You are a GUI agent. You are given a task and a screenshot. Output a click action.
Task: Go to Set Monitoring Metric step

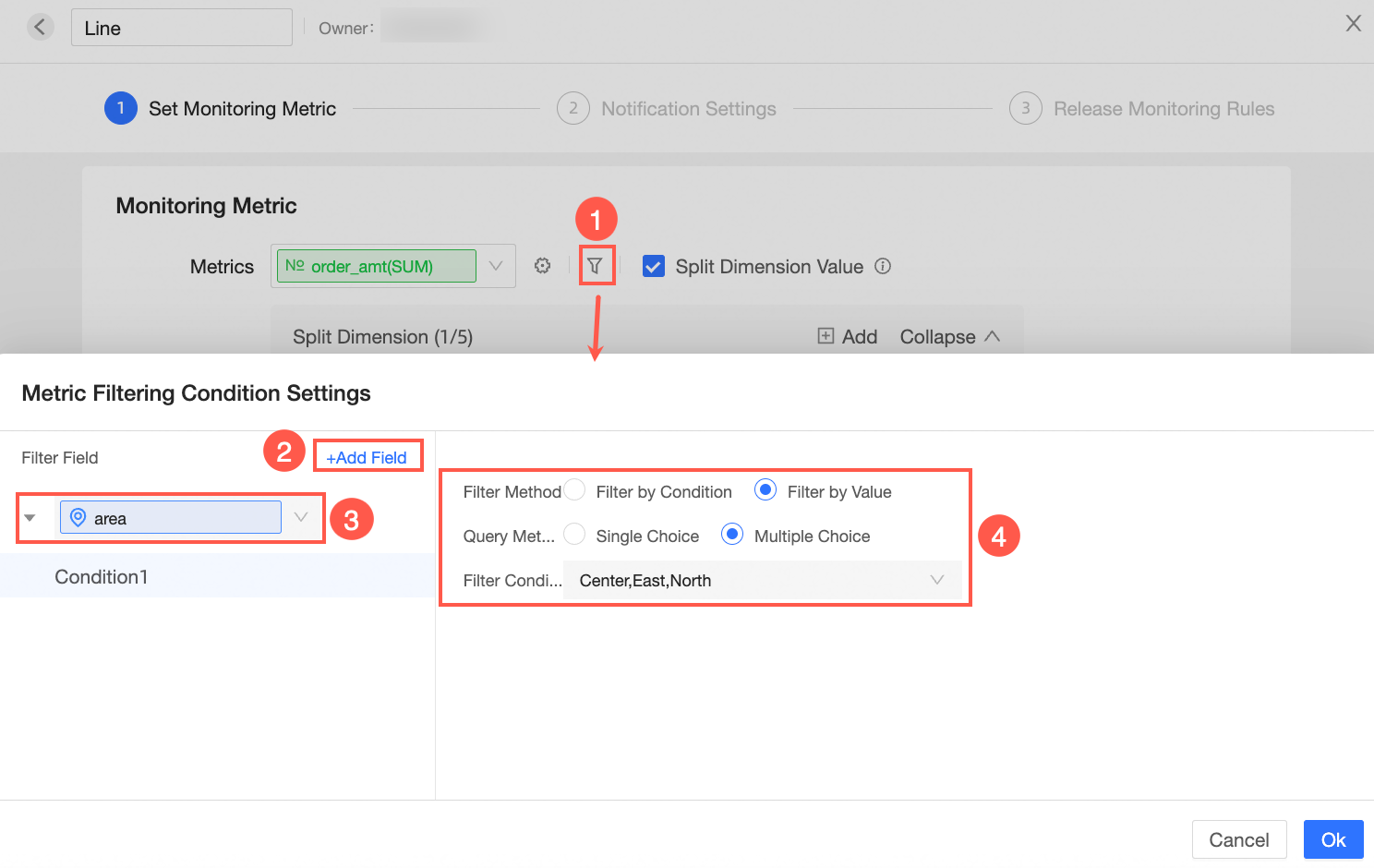coord(220,108)
